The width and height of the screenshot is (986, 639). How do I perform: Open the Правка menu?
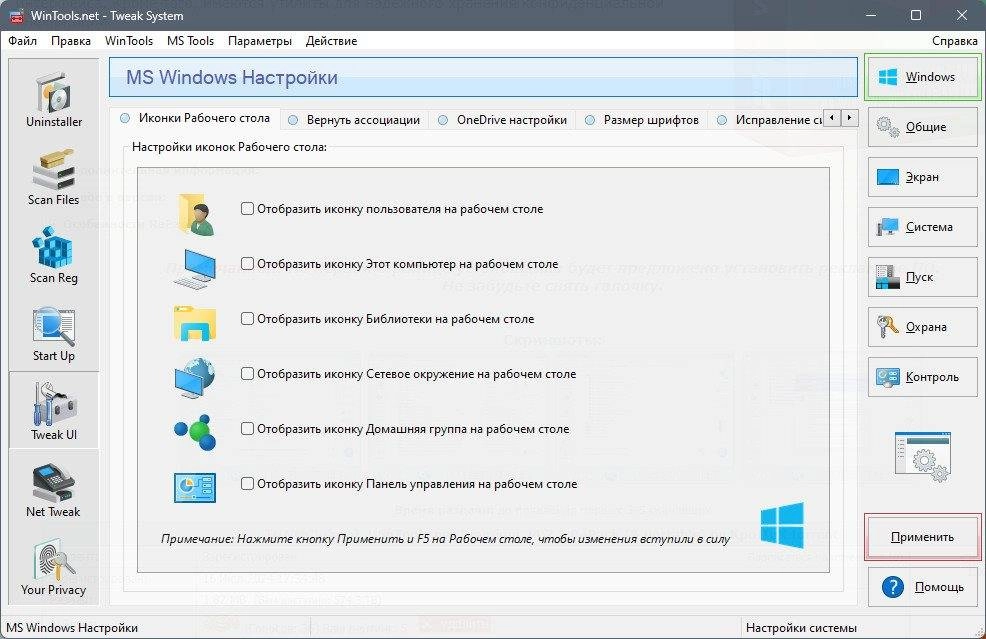(70, 41)
